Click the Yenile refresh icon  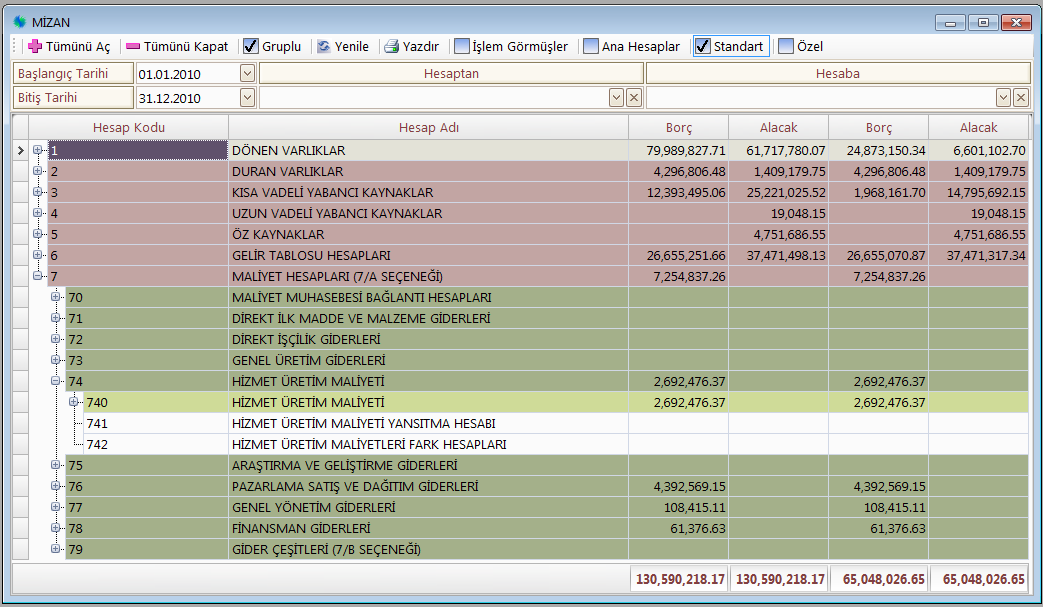tap(324, 46)
